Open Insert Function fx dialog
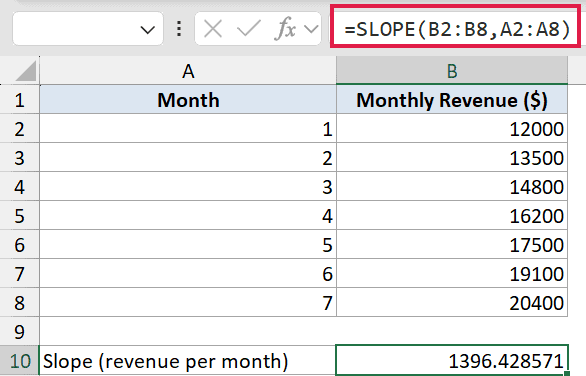This screenshot has width=586, height=376. (285, 29)
